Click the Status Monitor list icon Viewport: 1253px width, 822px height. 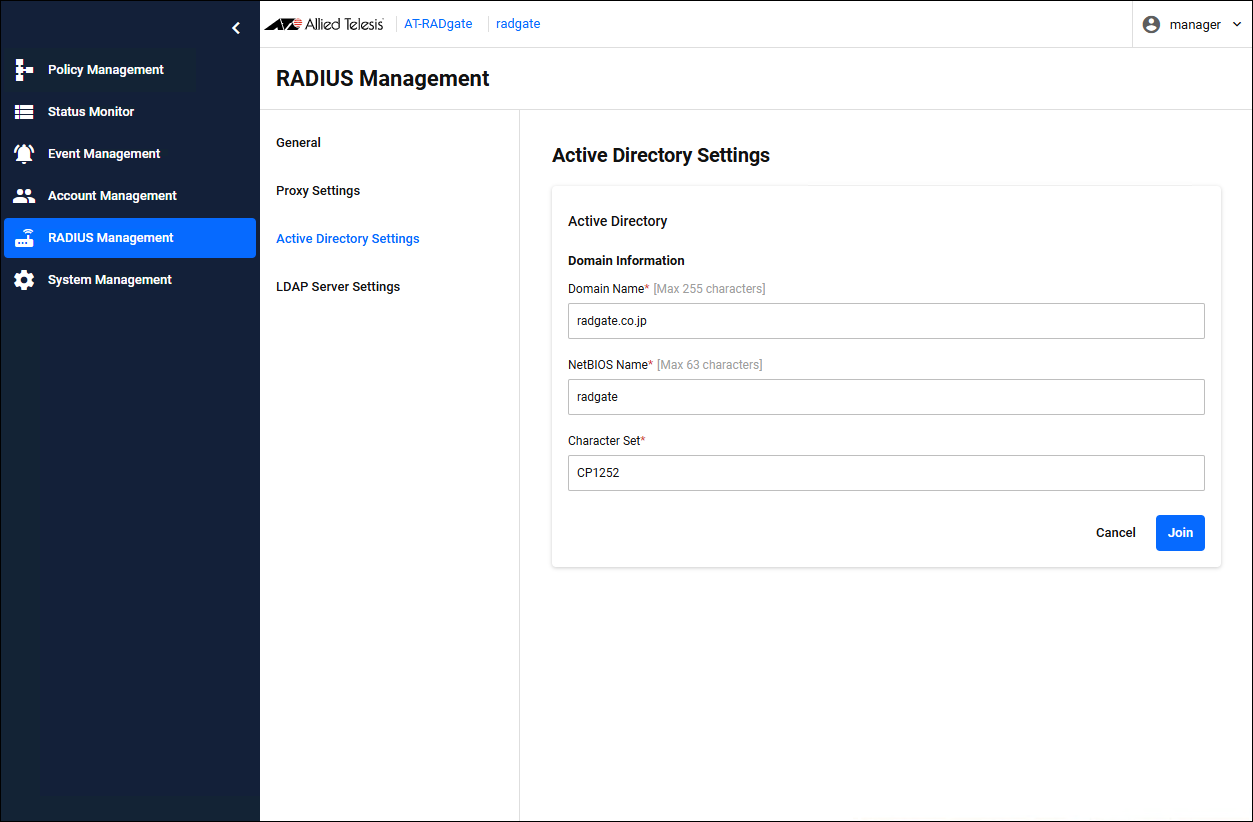click(x=25, y=112)
